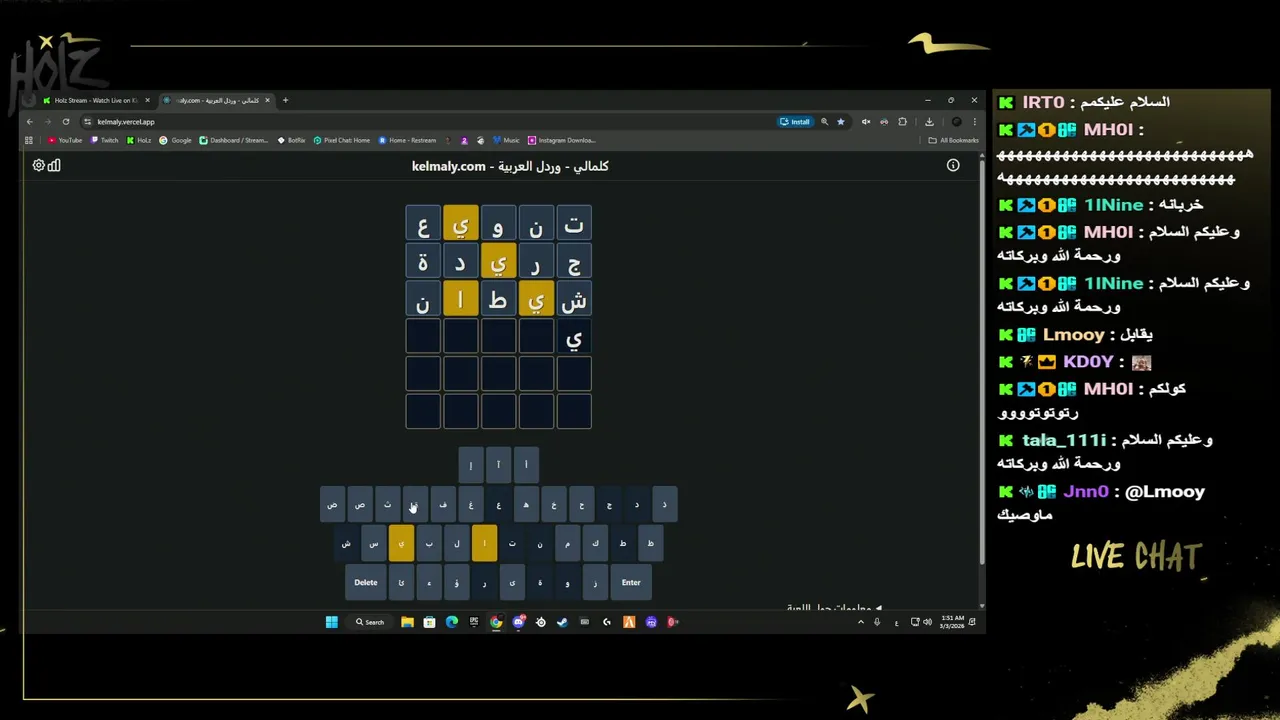The width and height of the screenshot is (1280, 720).
Task: Click the ي tile in fourth grid row
Action: click(x=574, y=337)
